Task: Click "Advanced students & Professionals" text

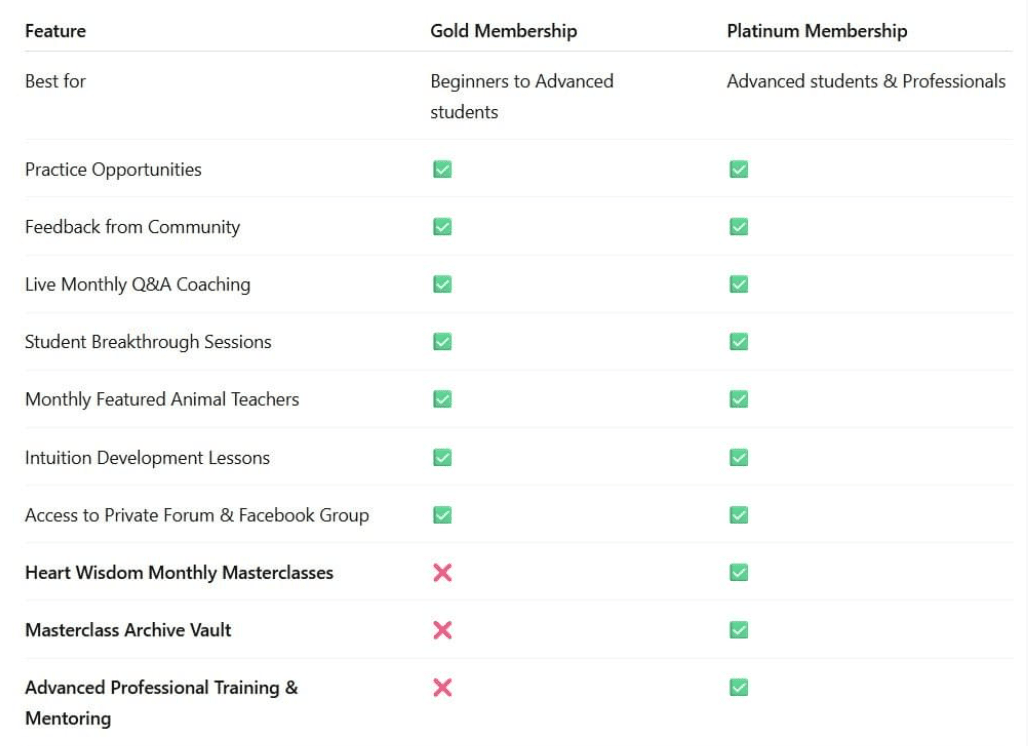Action: pos(866,81)
